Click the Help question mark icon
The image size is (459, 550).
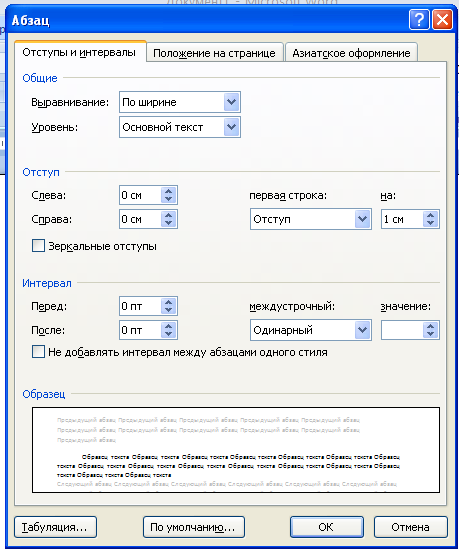[x=419, y=20]
